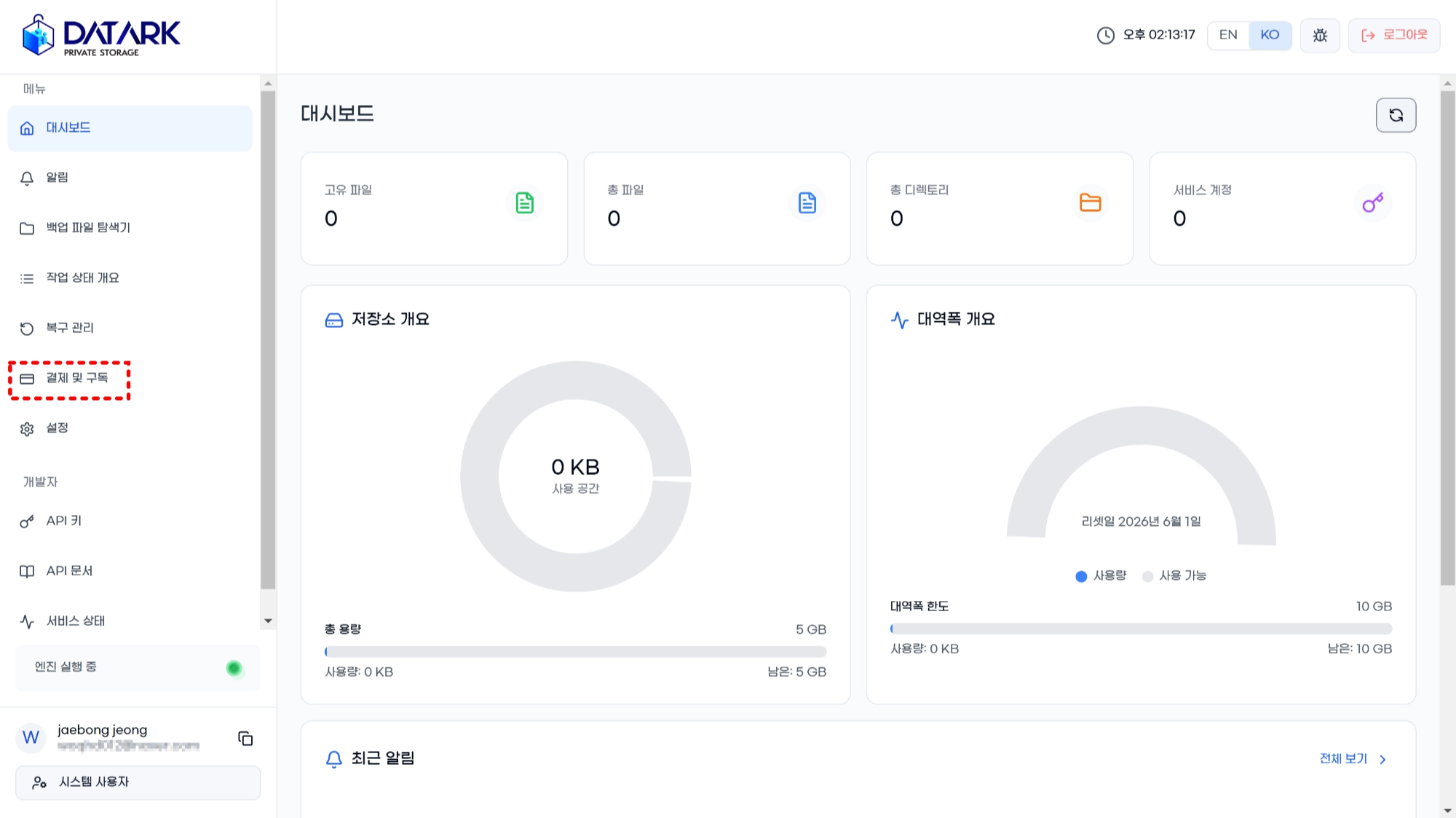Viewport: 1456px width, 818px height.
Task: Click the sidebar scrollbar up arrow
Action: 268,84
